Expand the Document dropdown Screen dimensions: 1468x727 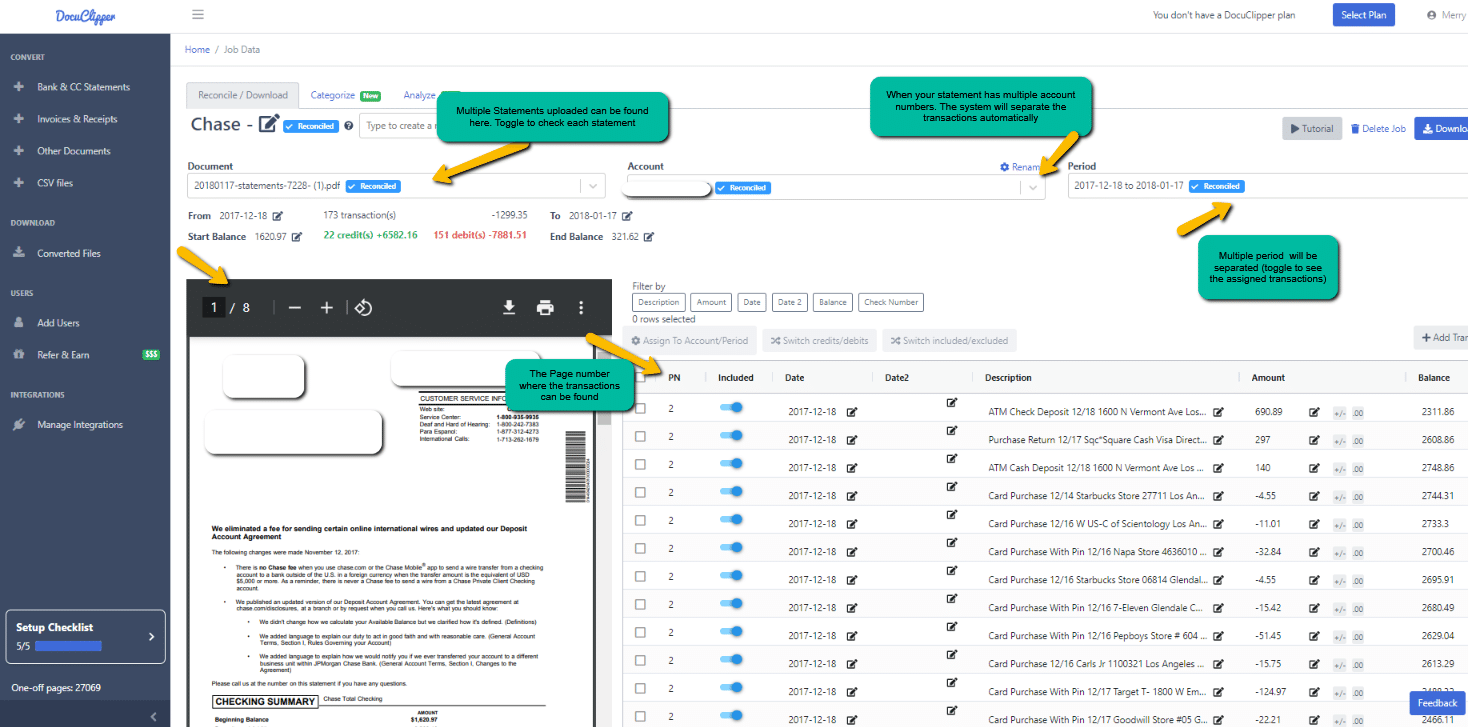click(593, 186)
